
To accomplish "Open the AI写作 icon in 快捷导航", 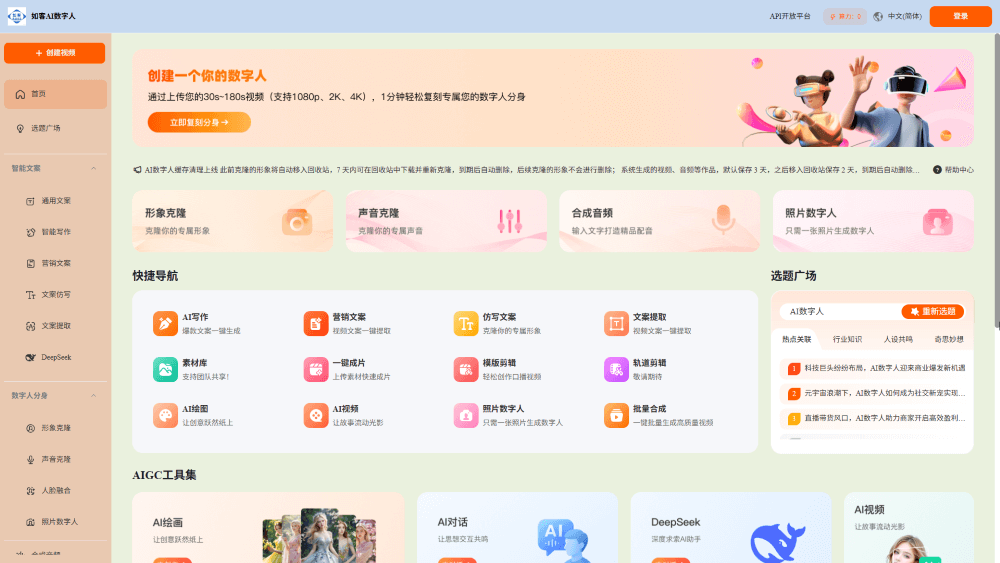I will (165, 323).
